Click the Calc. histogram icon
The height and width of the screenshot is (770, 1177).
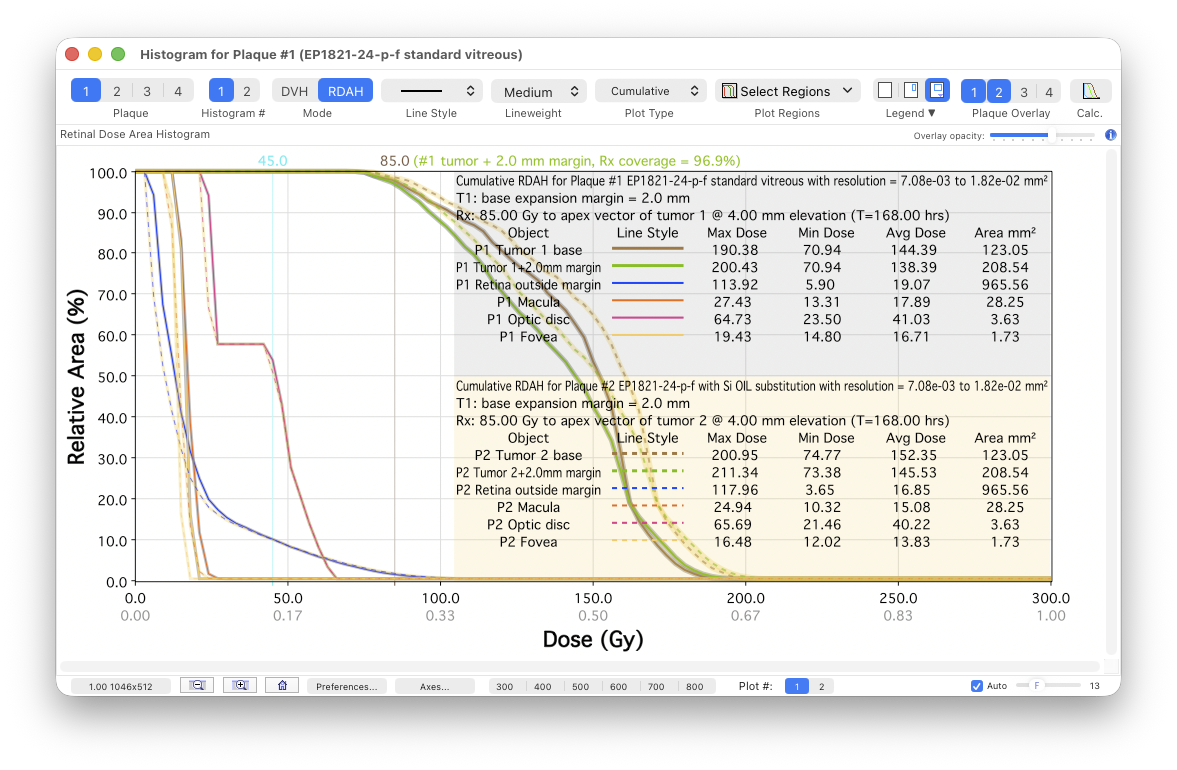1090,91
